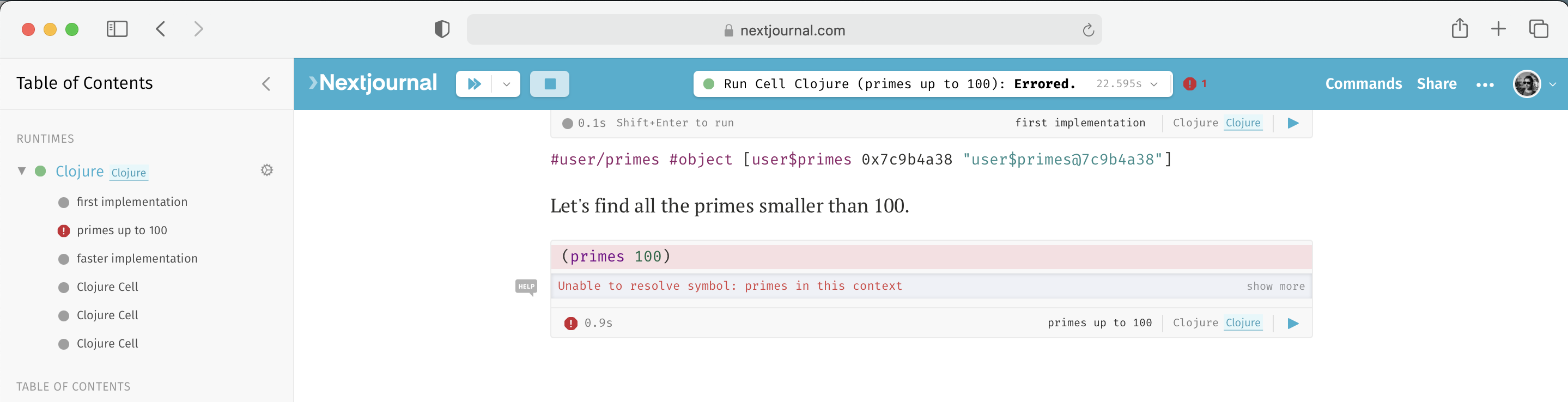The image size is (1568, 402).
Task: Select the third Clojure Cell entry
Action: coord(107,344)
